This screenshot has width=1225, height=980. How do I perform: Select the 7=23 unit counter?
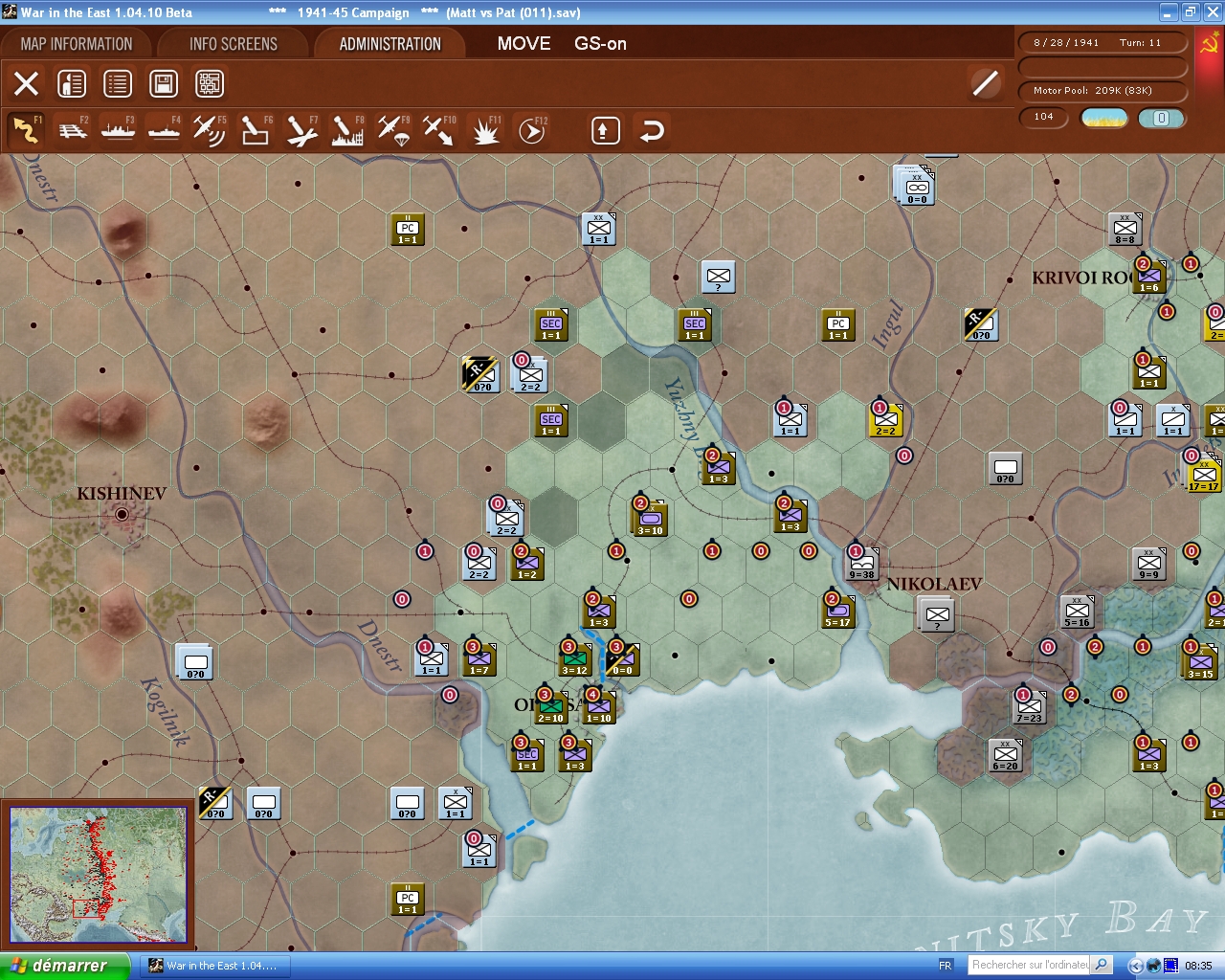[x=1030, y=706]
